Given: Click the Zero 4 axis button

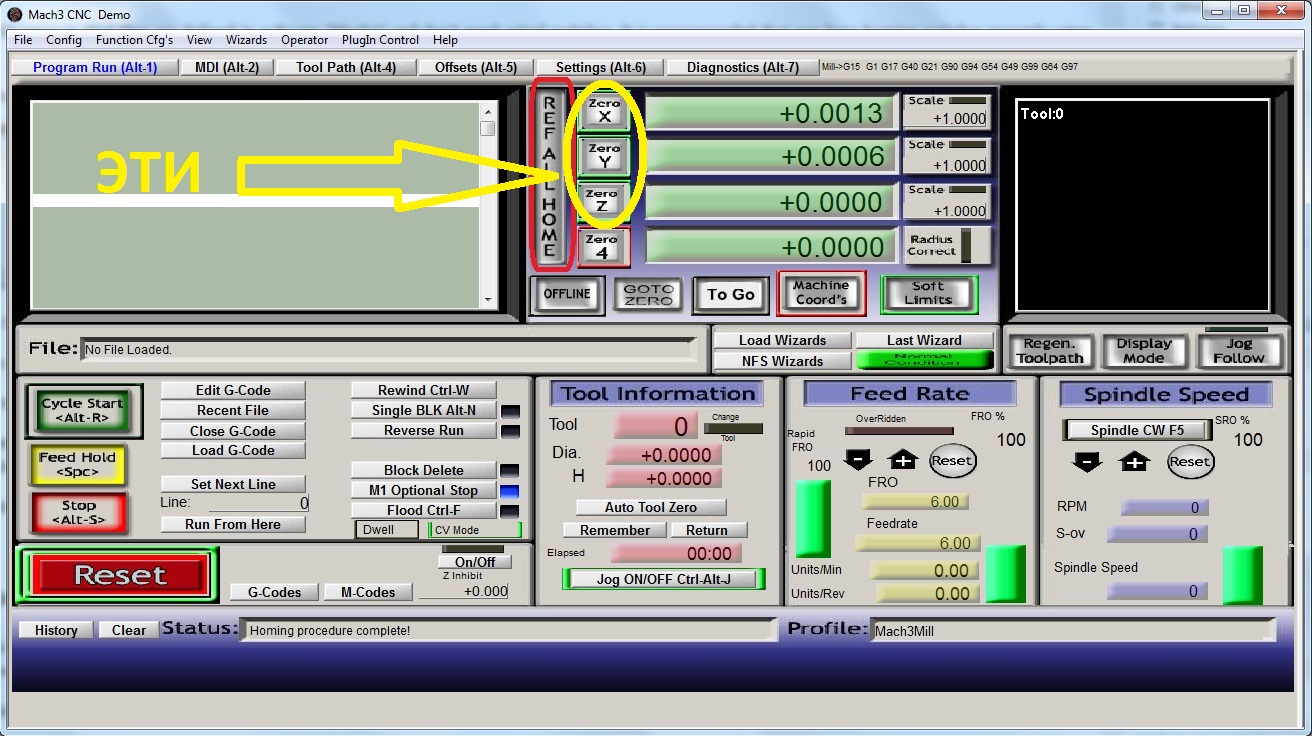Looking at the screenshot, I should tap(603, 247).
